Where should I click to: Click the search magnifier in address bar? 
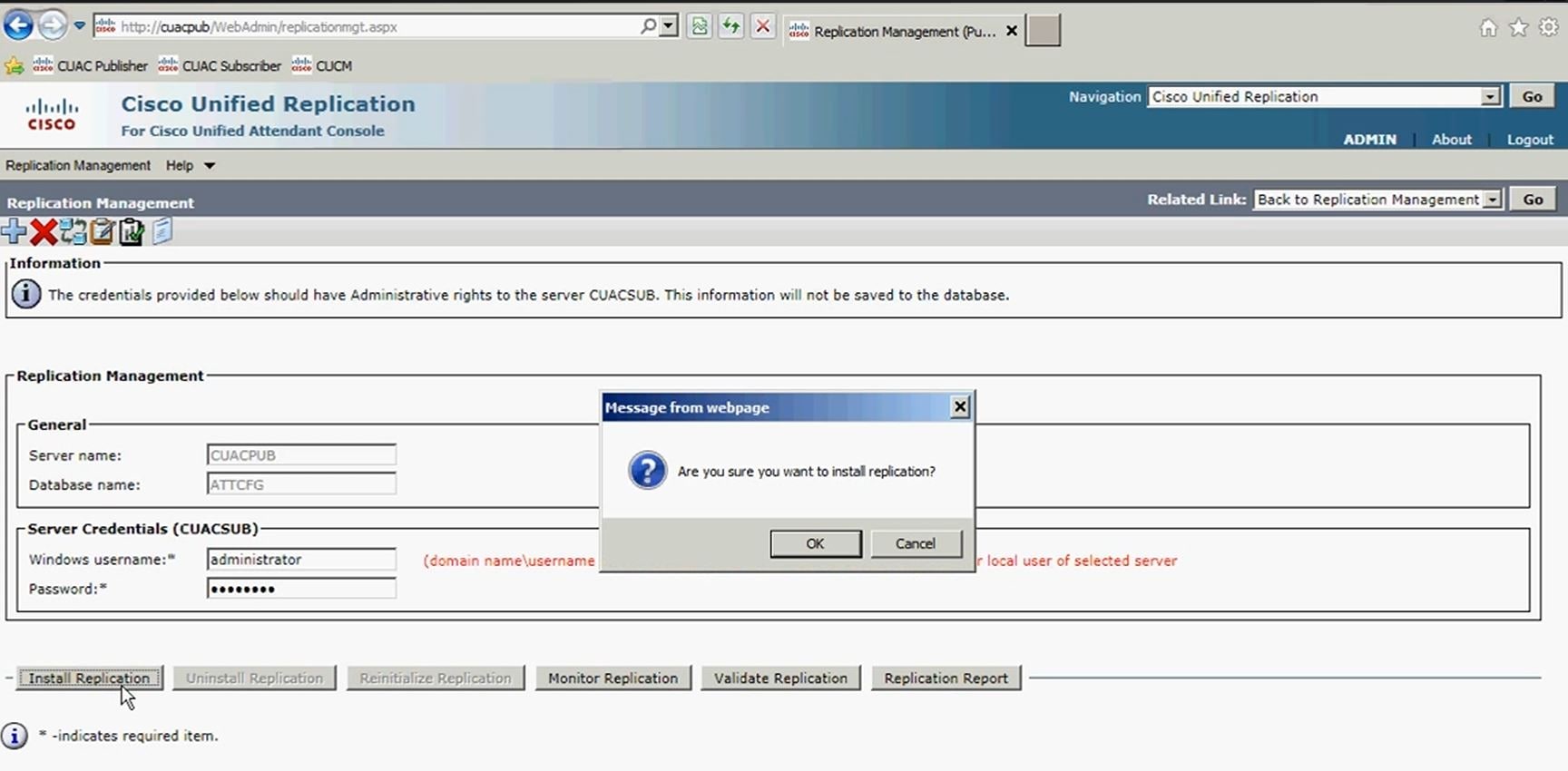pyautogui.click(x=648, y=26)
